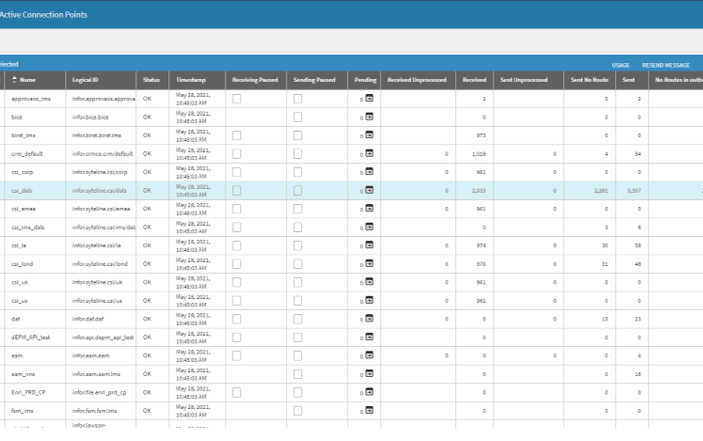Tick Receiving Paused for csi_dals

click(x=237, y=190)
